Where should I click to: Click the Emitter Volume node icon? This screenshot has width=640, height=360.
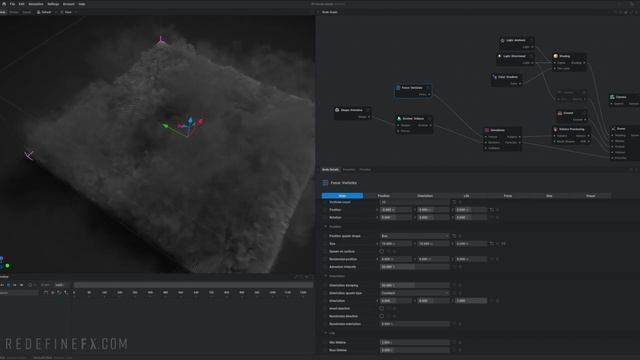point(399,118)
